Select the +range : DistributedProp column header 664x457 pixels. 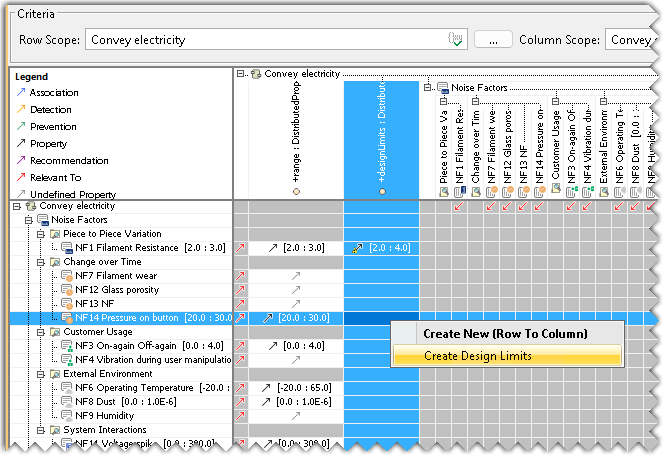click(296, 139)
